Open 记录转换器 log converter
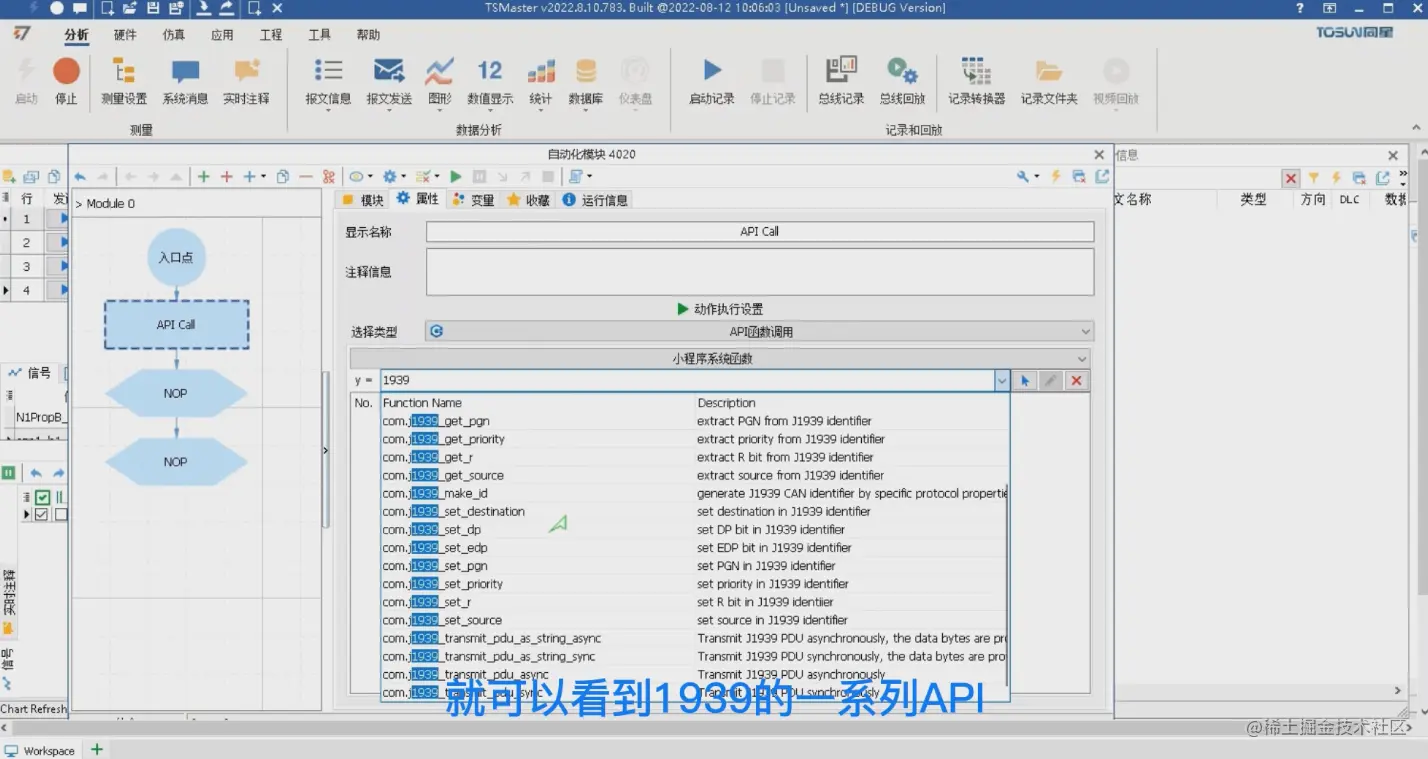 (x=977, y=81)
